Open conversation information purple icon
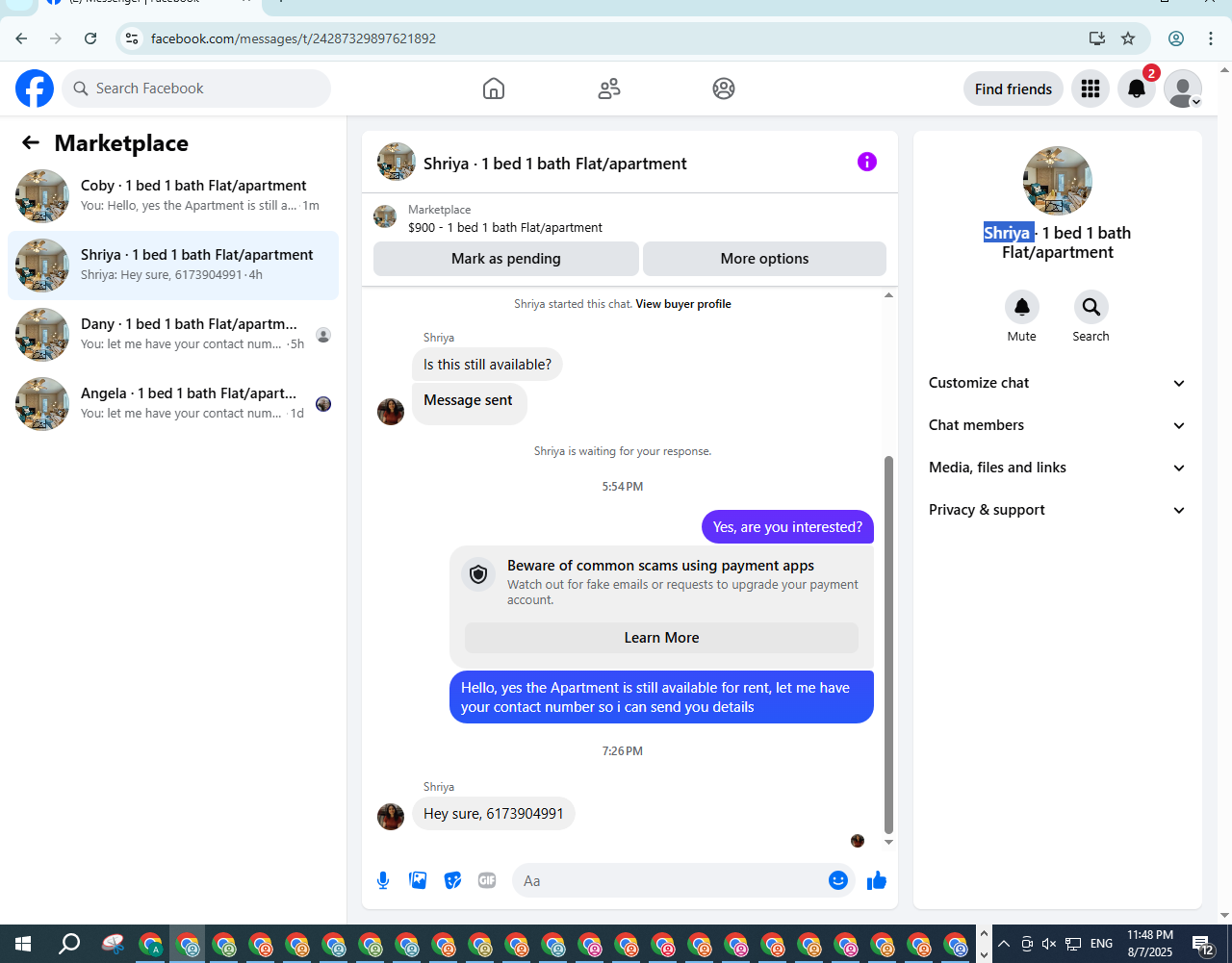Viewport: 1232px width, 963px height. tap(867, 162)
